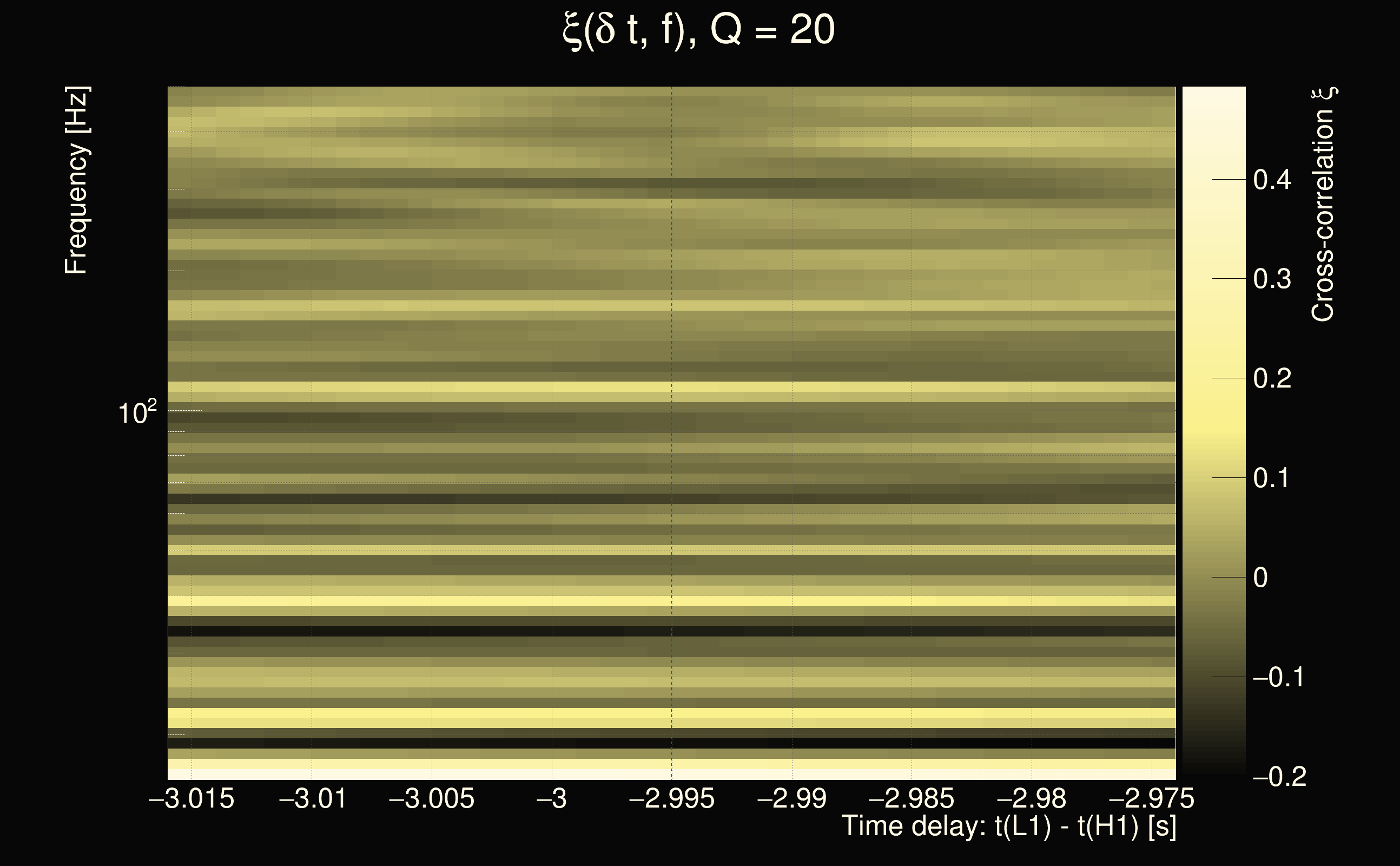Click the 0 mark on the colorbar
Viewport: 1400px width, 866px height.
(x=1260, y=578)
